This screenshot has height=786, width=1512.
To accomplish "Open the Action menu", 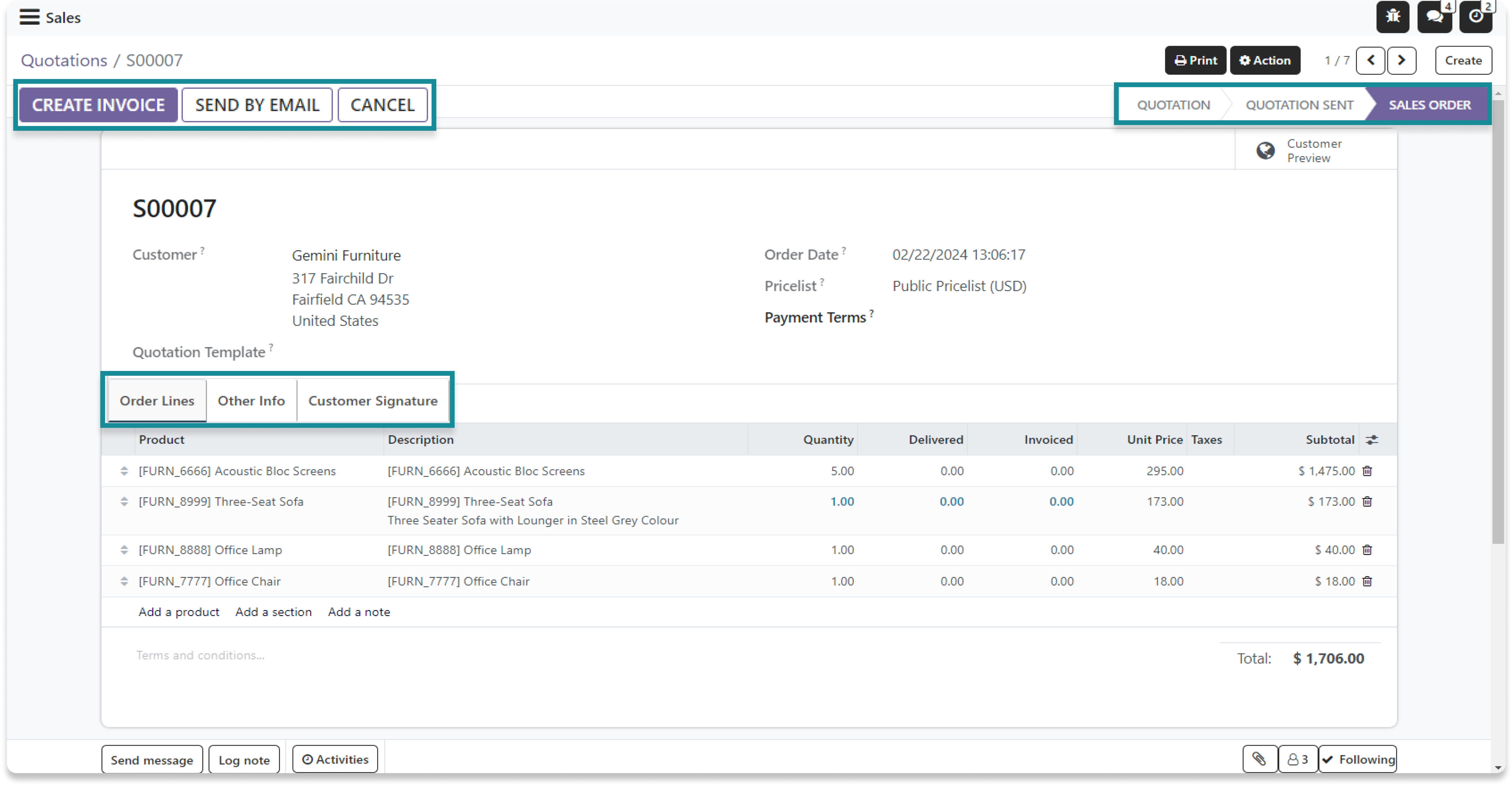I will (1265, 61).
